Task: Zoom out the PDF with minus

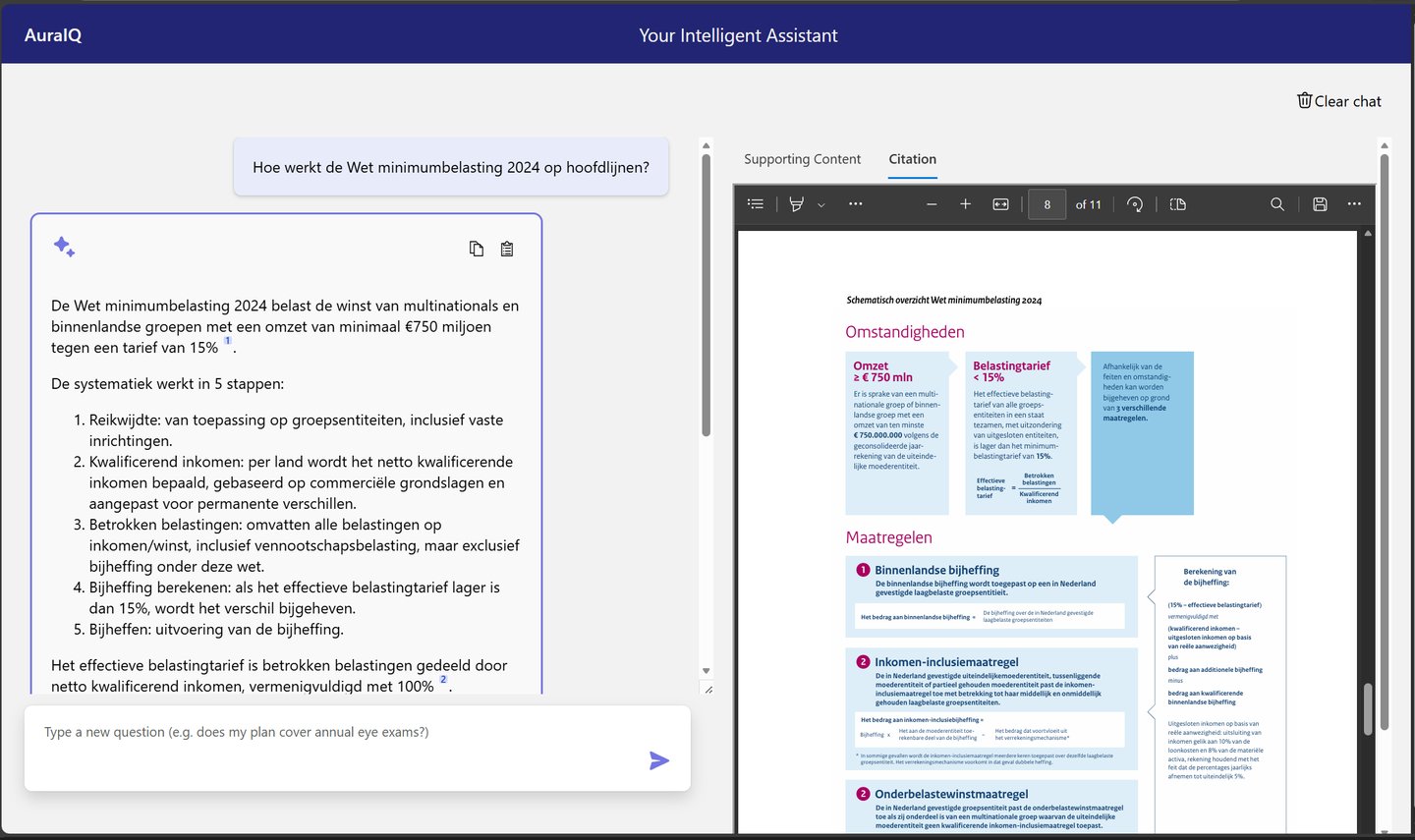Action: point(932,204)
